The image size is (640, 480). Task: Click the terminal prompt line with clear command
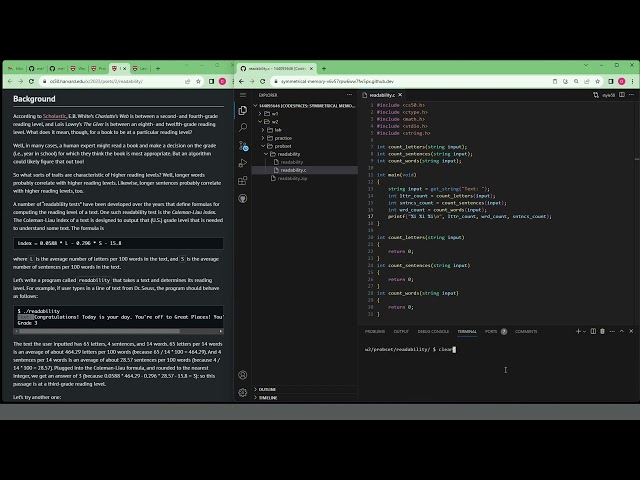point(410,349)
